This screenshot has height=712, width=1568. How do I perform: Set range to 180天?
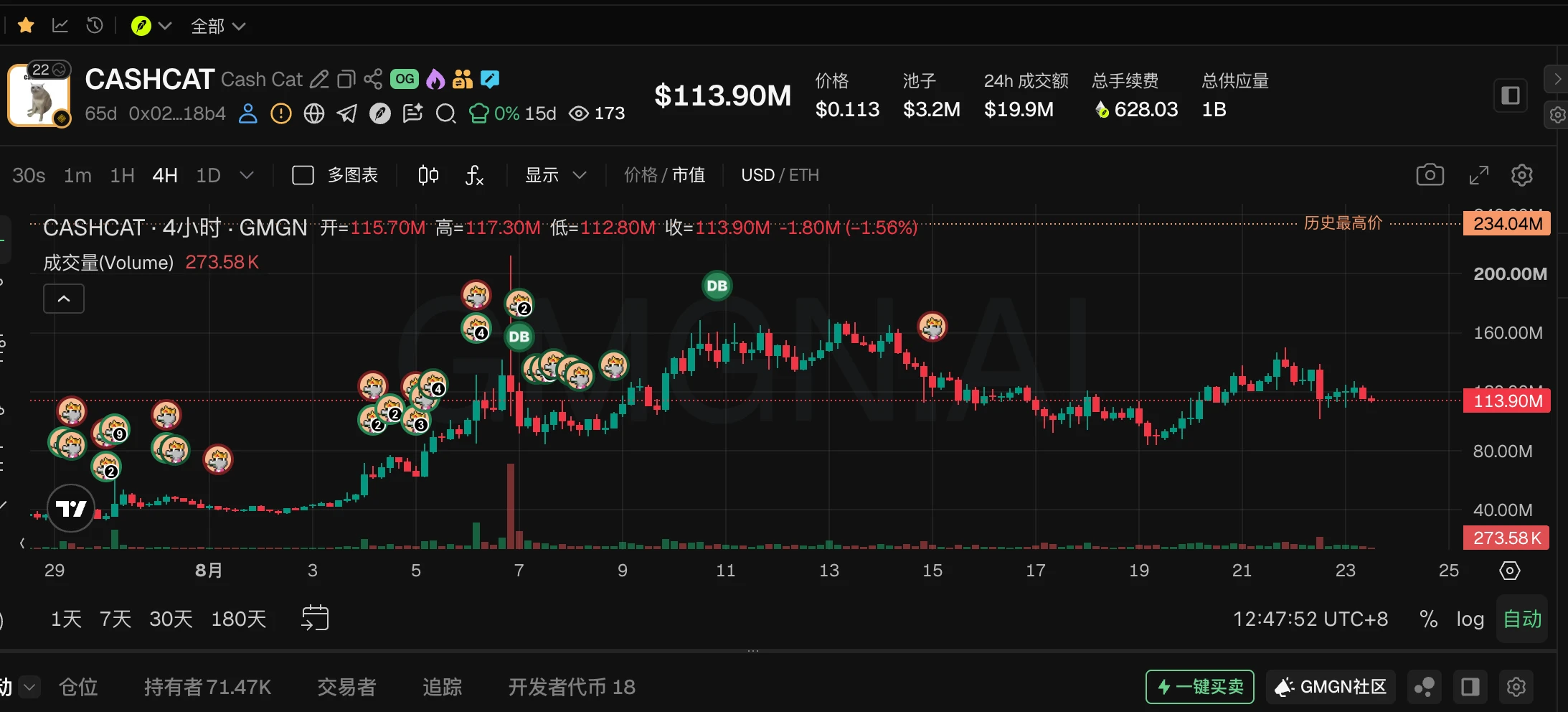pyautogui.click(x=238, y=619)
